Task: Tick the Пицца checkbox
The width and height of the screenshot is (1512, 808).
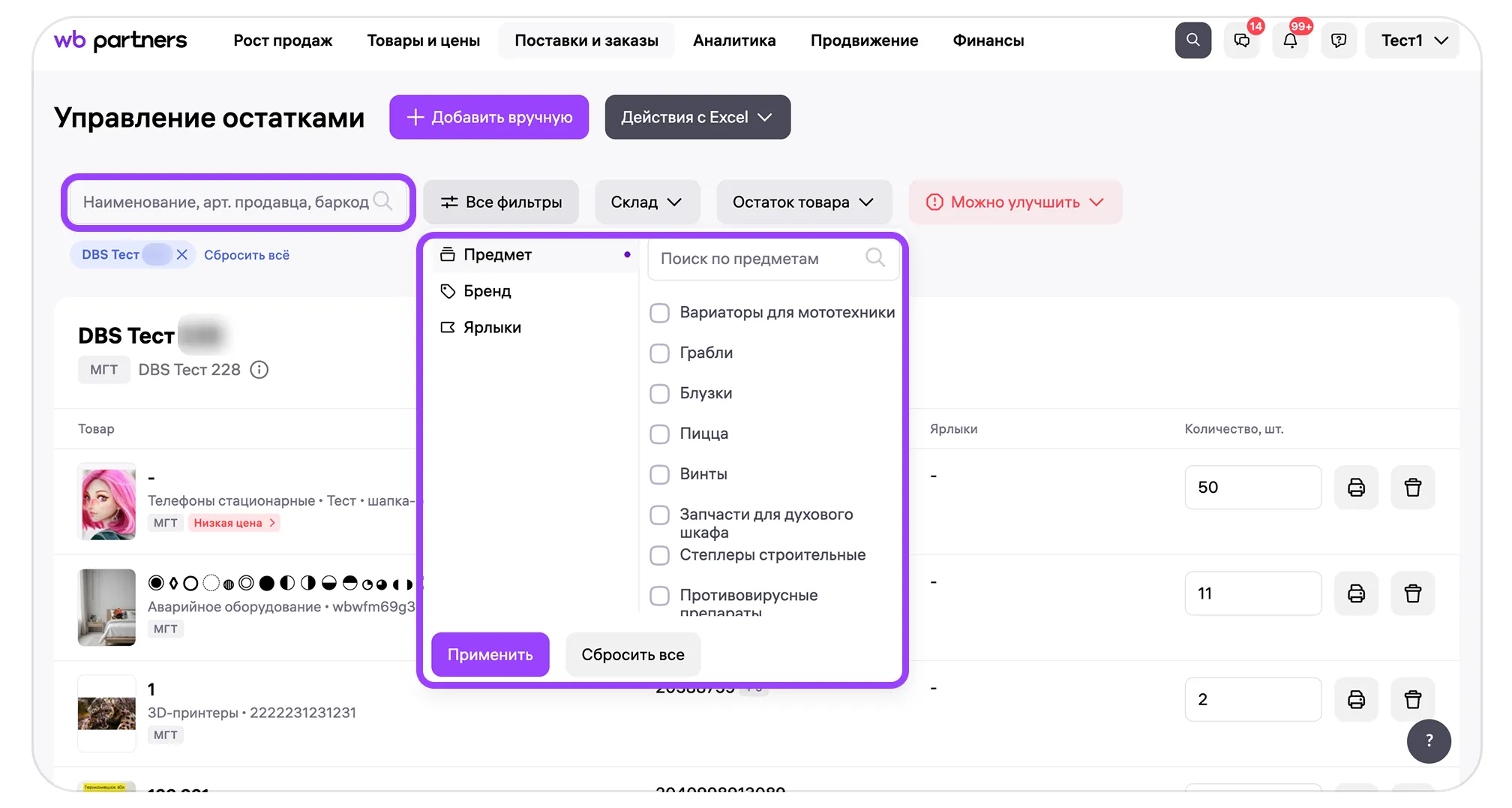Action: [660, 434]
